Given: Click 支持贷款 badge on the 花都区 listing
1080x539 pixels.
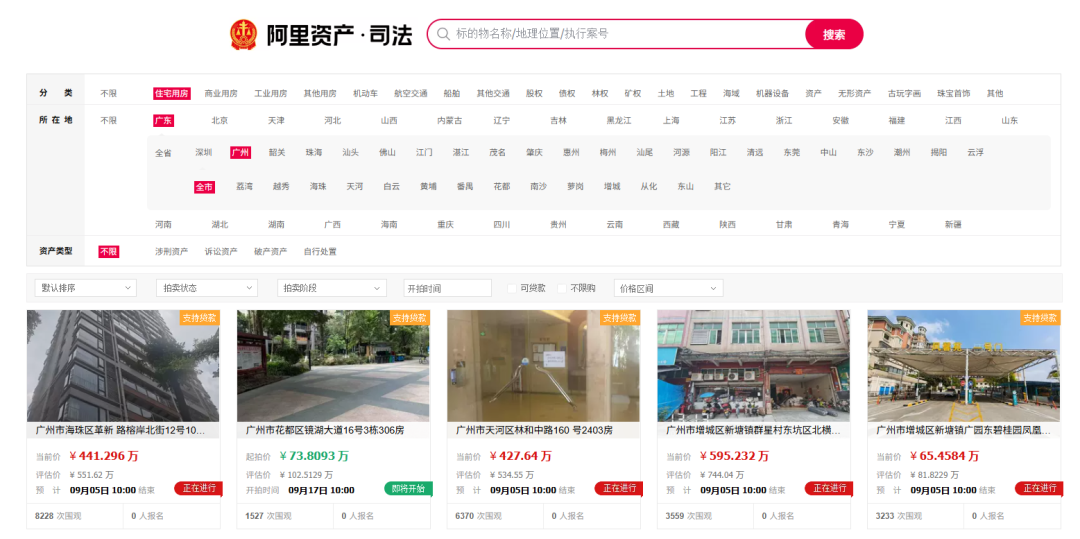Looking at the screenshot, I should (x=410, y=318).
